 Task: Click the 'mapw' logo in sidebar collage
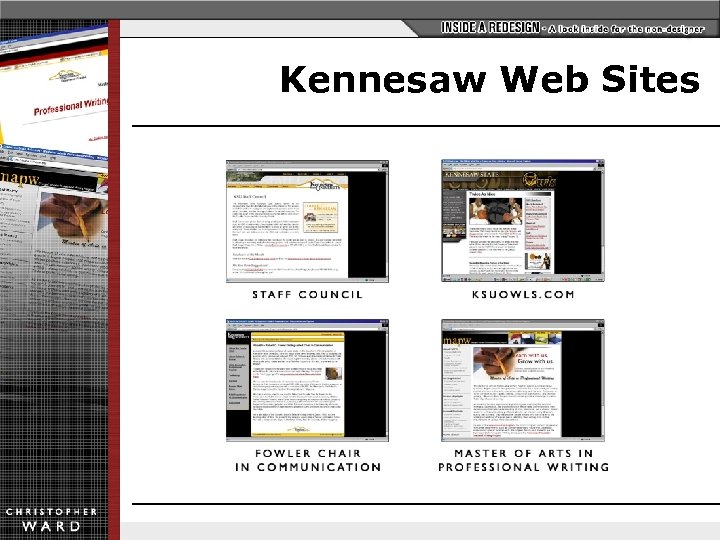(19, 177)
